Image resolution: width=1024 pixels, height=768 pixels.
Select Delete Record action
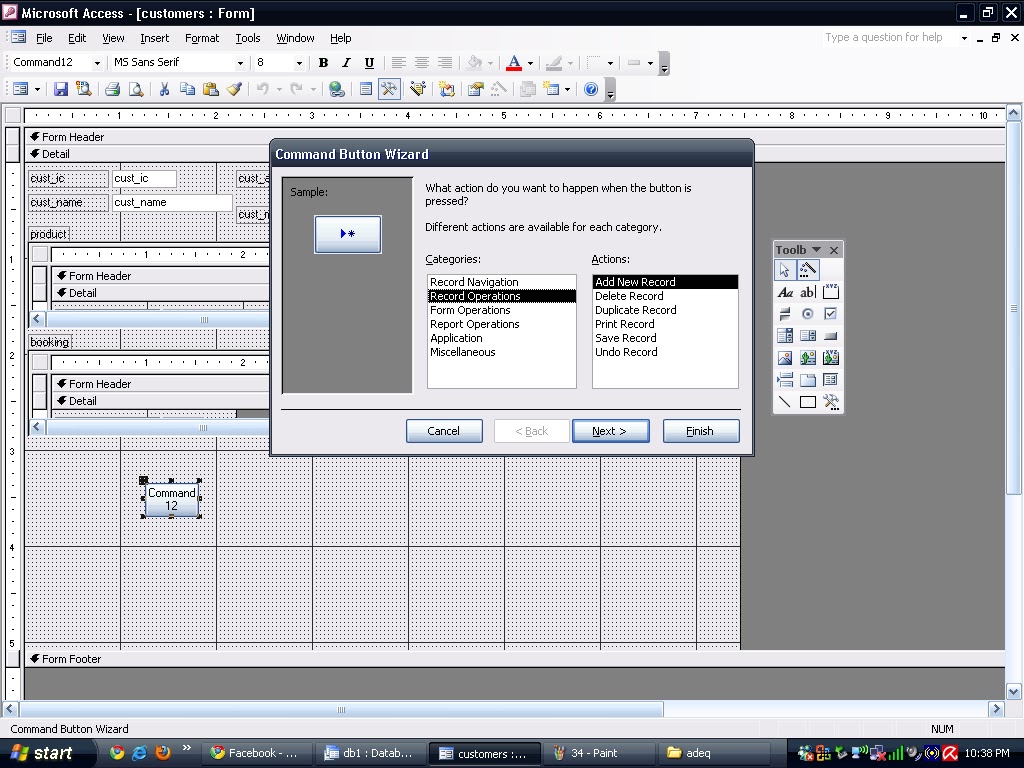tap(665, 296)
